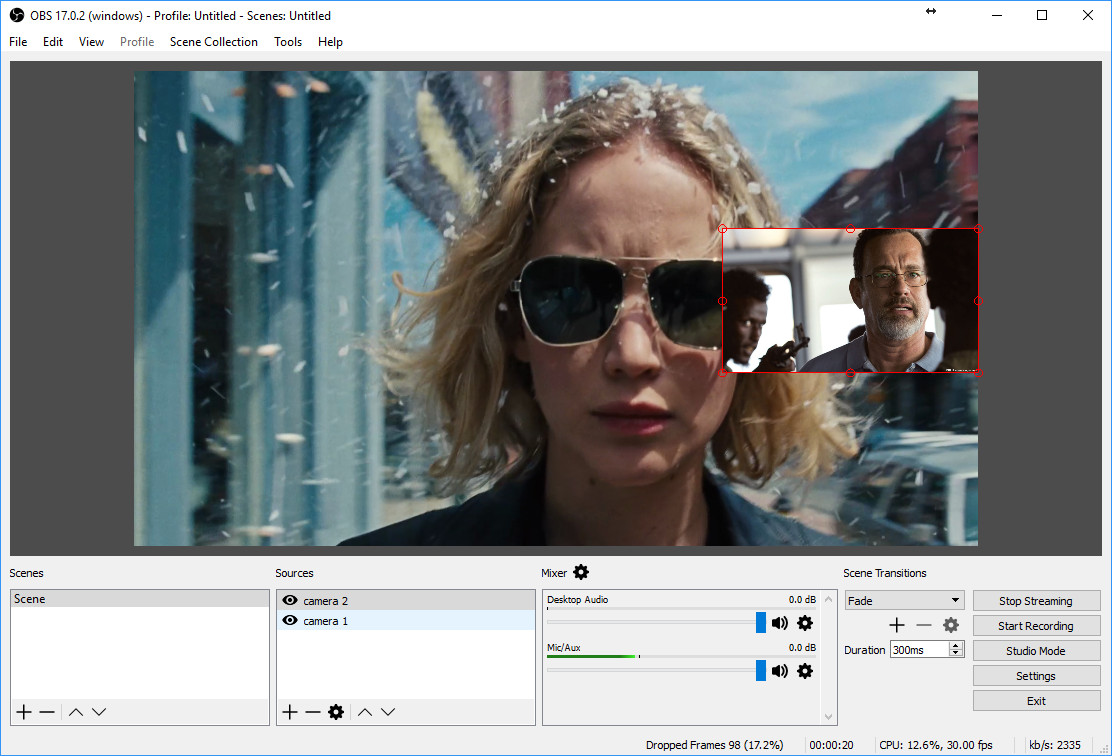Select camera 2 in Sources list
1112x756 pixels.
[x=406, y=601]
